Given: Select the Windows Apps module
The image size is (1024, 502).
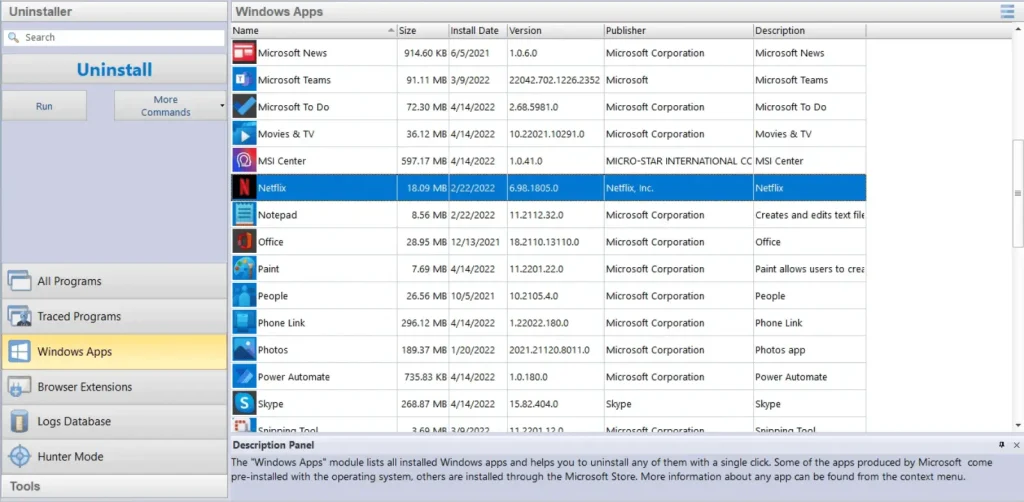Looking at the screenshot, I should click(114, 352).
